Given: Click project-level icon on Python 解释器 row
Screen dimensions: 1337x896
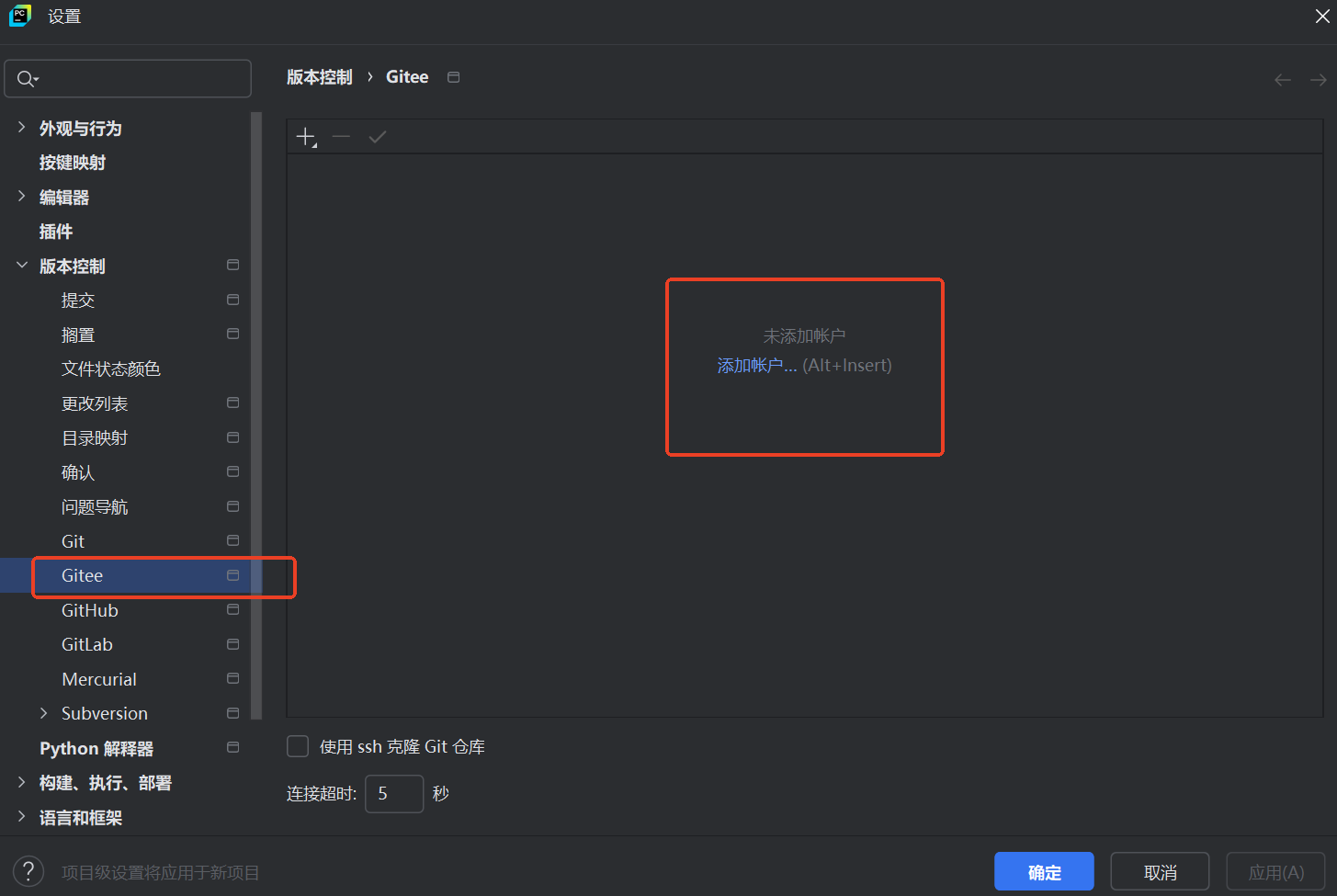Looking at the screenshot, I should pos(232,747).
